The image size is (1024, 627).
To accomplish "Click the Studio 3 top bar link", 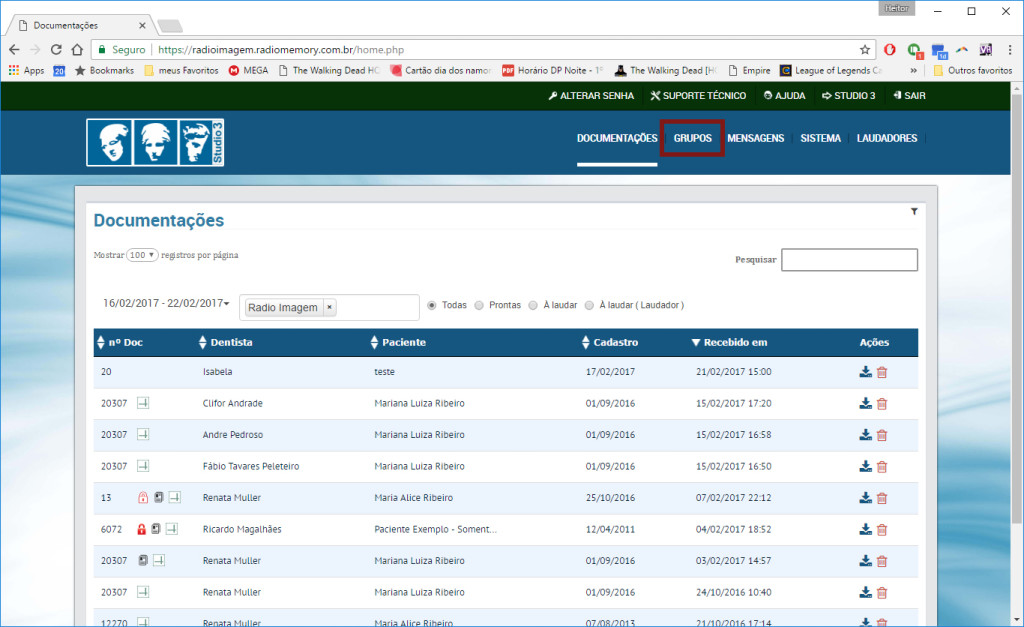I will (x=848, y=95).
